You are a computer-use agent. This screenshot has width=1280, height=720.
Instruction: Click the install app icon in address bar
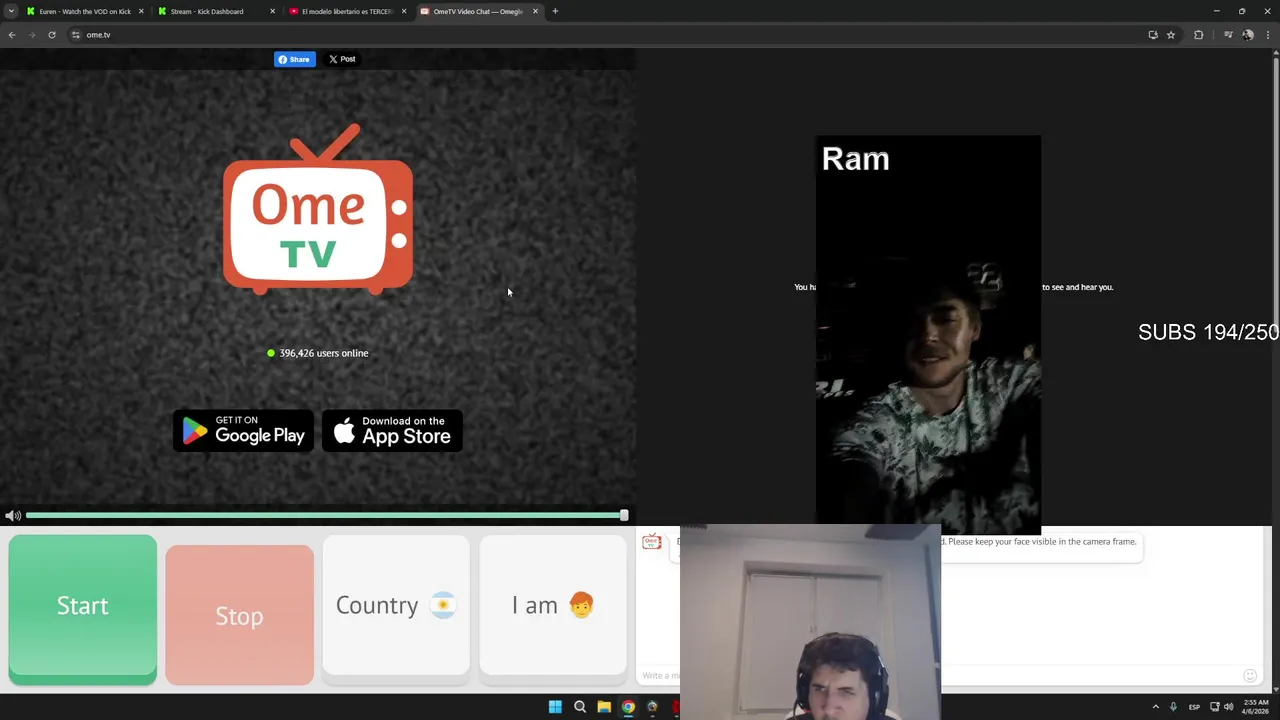[x=1153, y=35]
